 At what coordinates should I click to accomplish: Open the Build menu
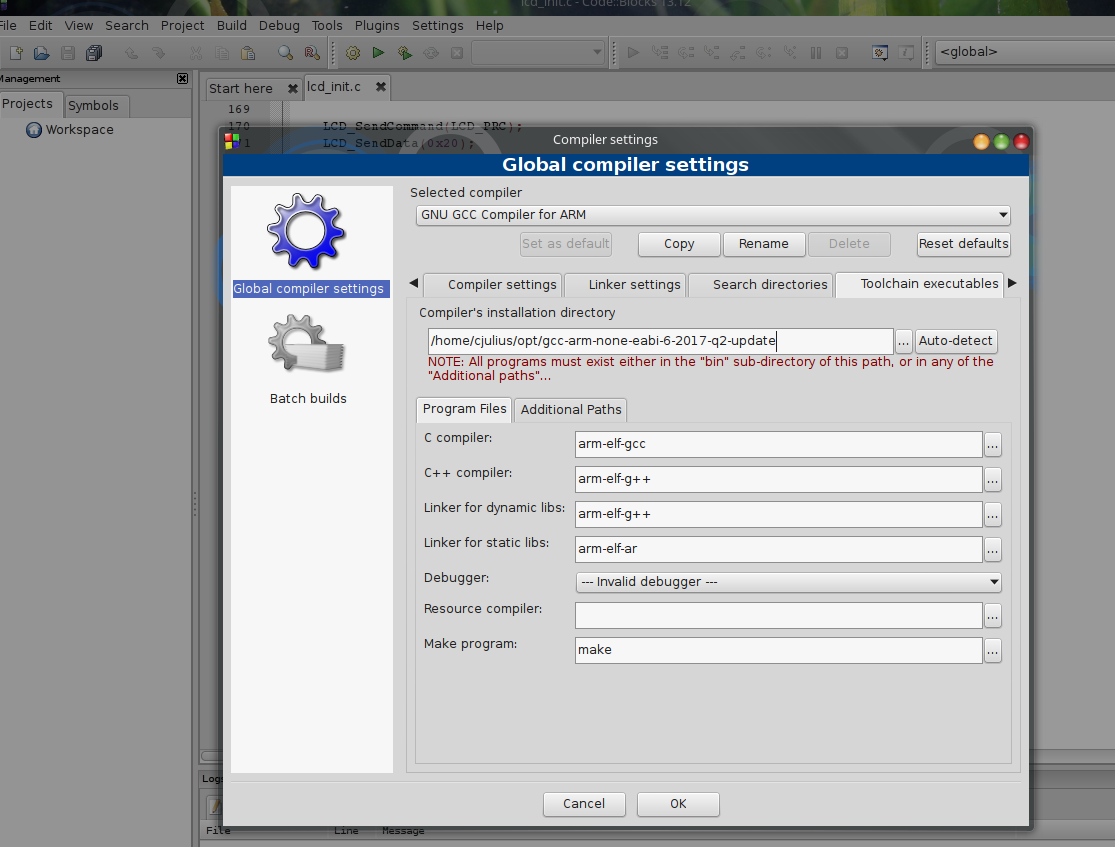coord(232,26)
